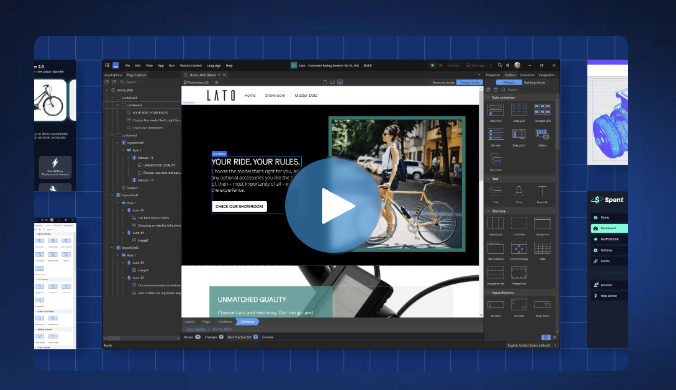Click the Showroom navigation link
This screenshot has height=390, width=676.
point(275,95)
